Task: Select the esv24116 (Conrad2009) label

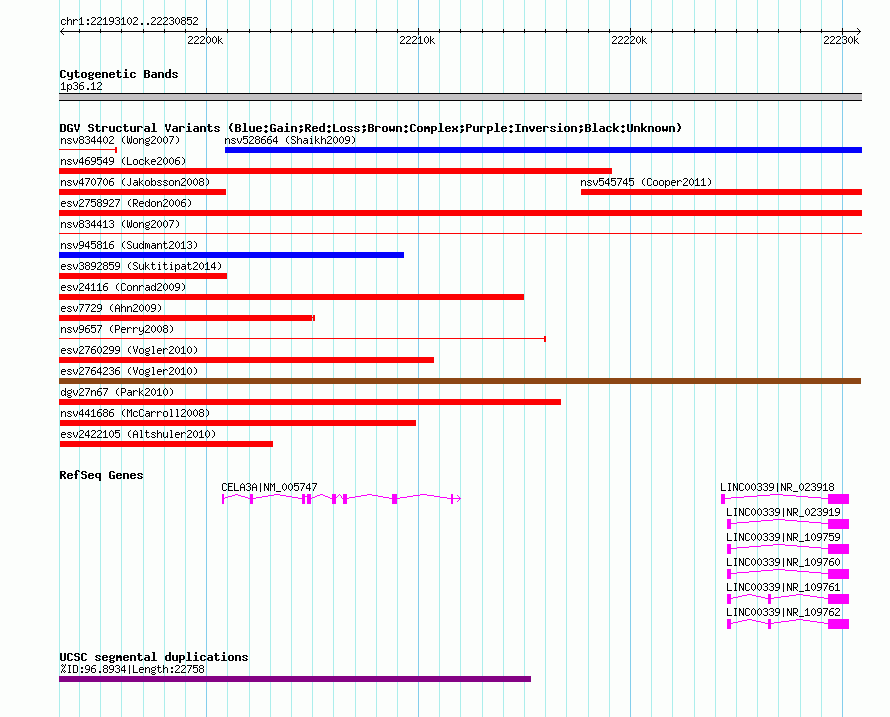Action: (123, 287)
